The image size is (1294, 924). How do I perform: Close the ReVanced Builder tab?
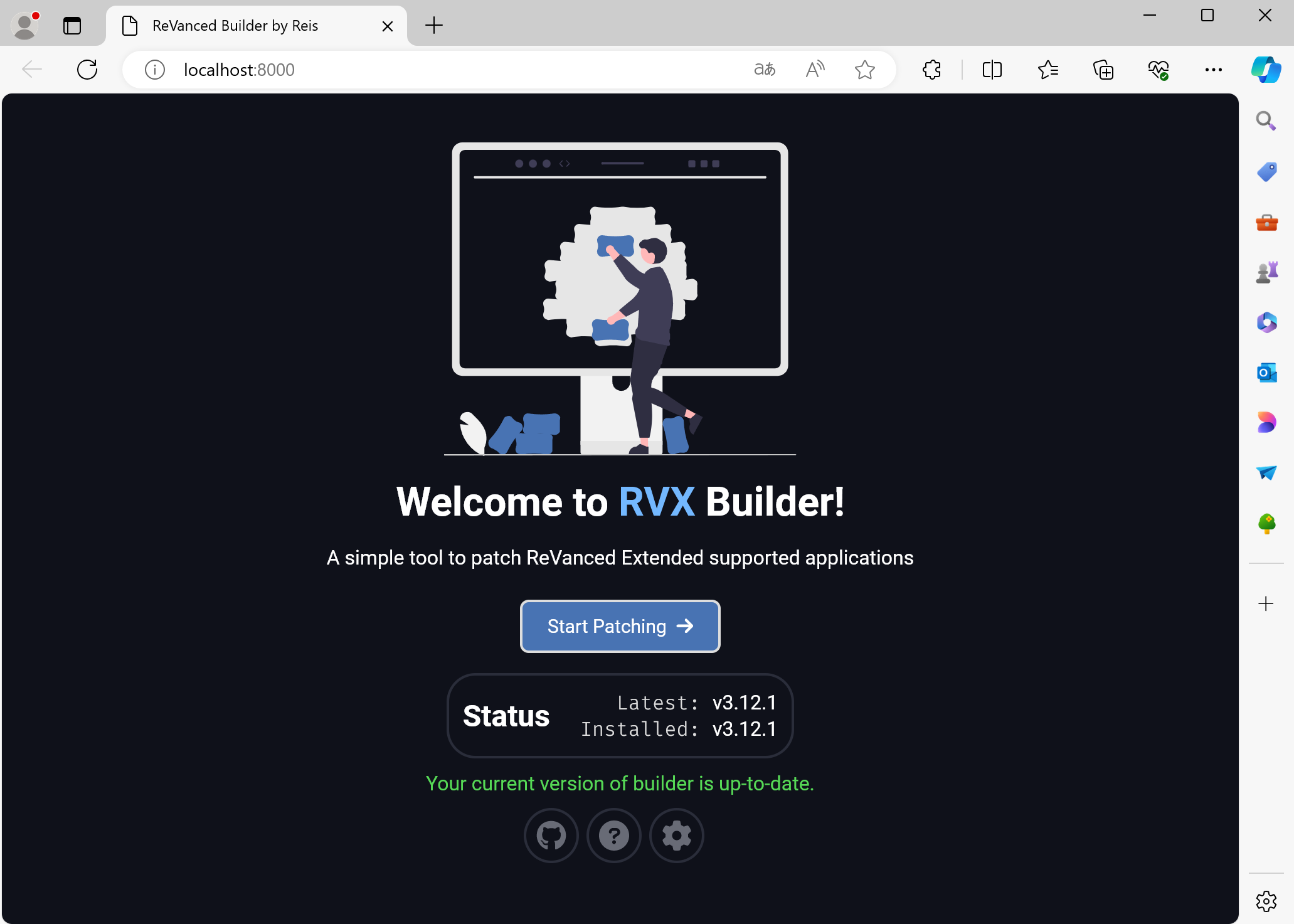tap(388, 26)
